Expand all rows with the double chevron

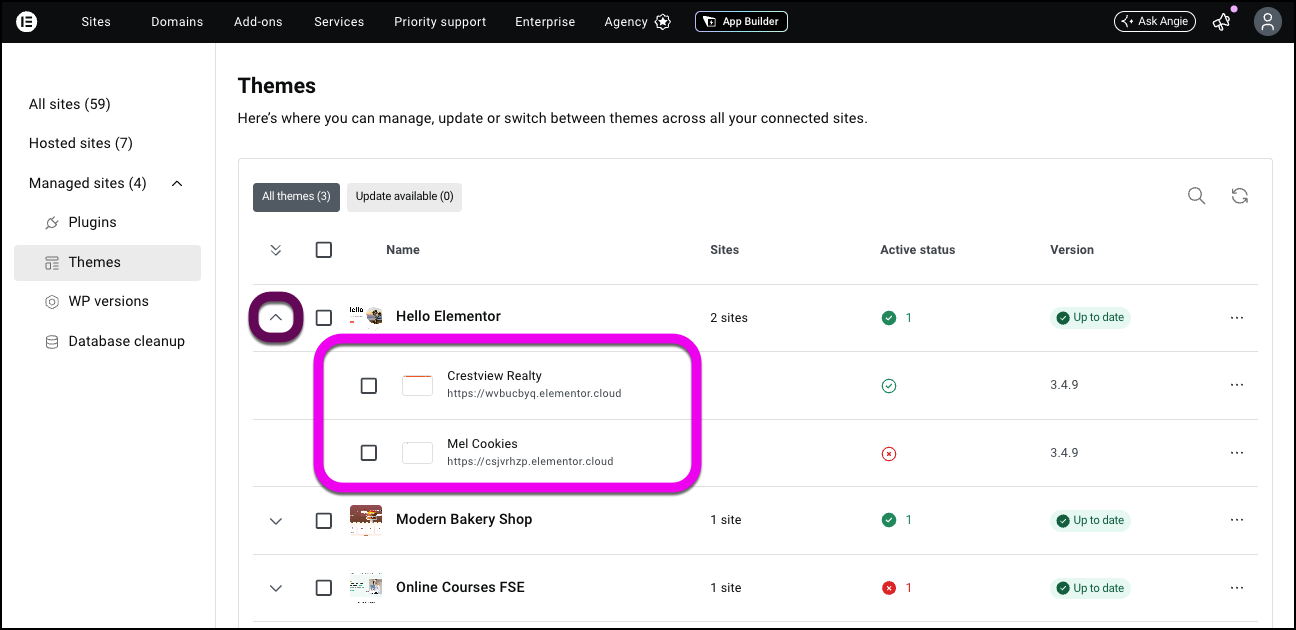tap(276, 250)
